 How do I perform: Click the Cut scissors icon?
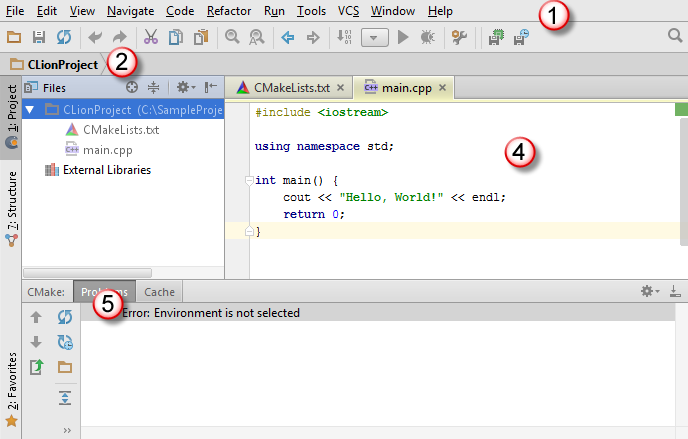click(x=151, y=38)
